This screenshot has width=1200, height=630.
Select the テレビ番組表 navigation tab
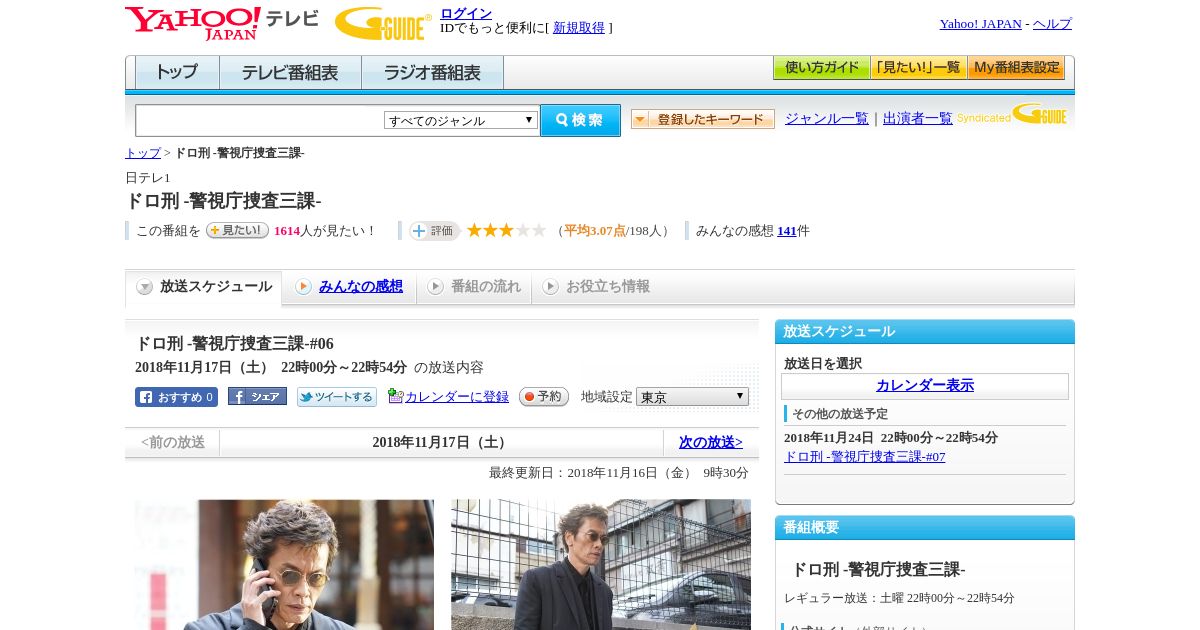[x=290, y=73]
